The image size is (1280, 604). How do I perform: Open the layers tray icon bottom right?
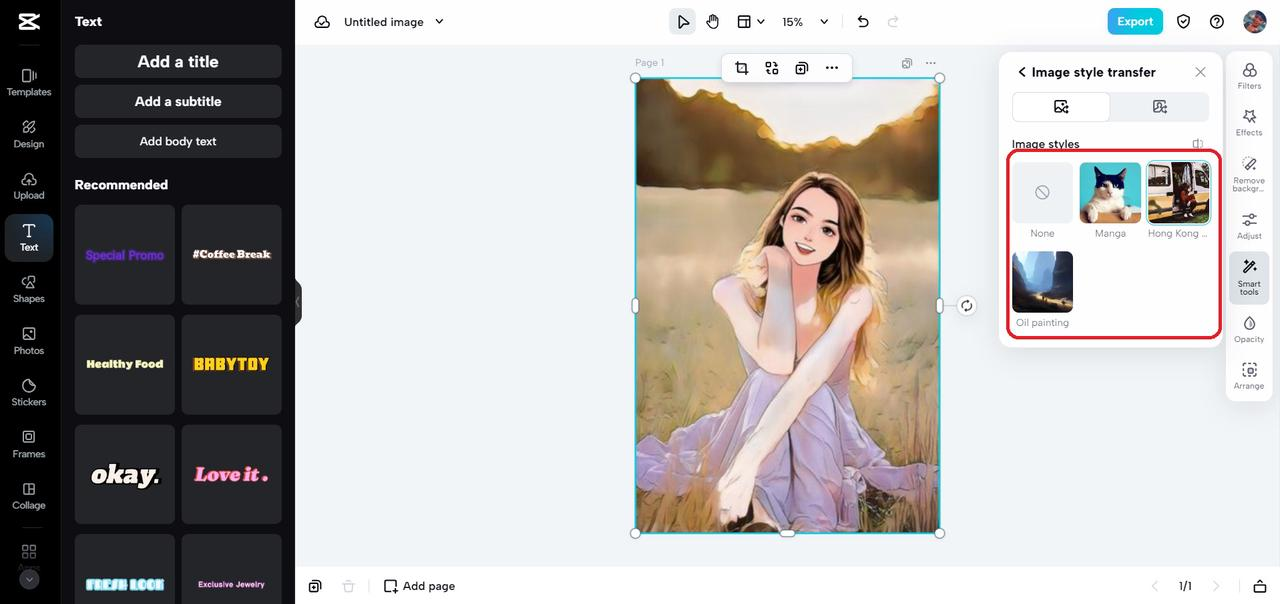coord(1259,586)
